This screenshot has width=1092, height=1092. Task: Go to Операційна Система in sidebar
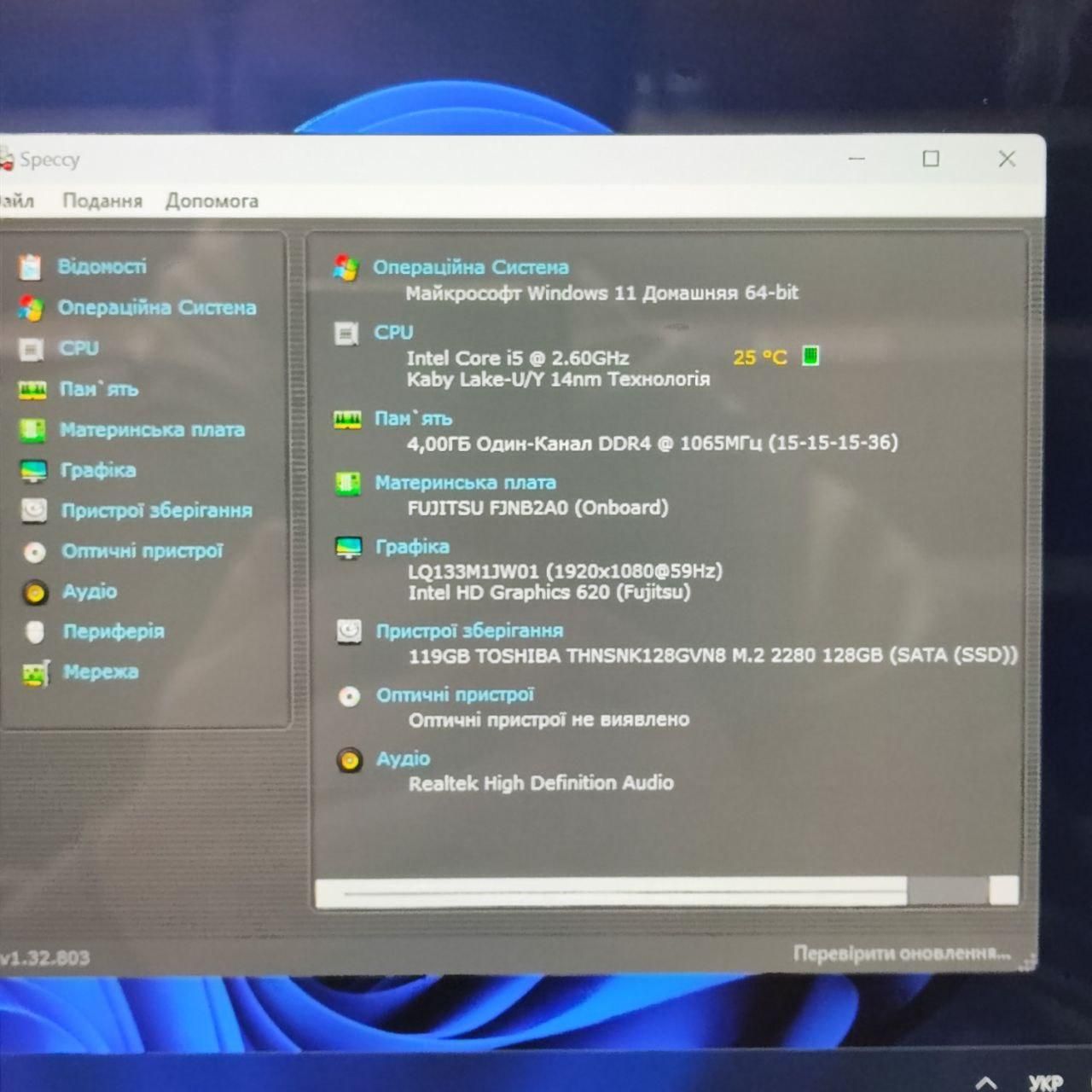pos(157,308)
